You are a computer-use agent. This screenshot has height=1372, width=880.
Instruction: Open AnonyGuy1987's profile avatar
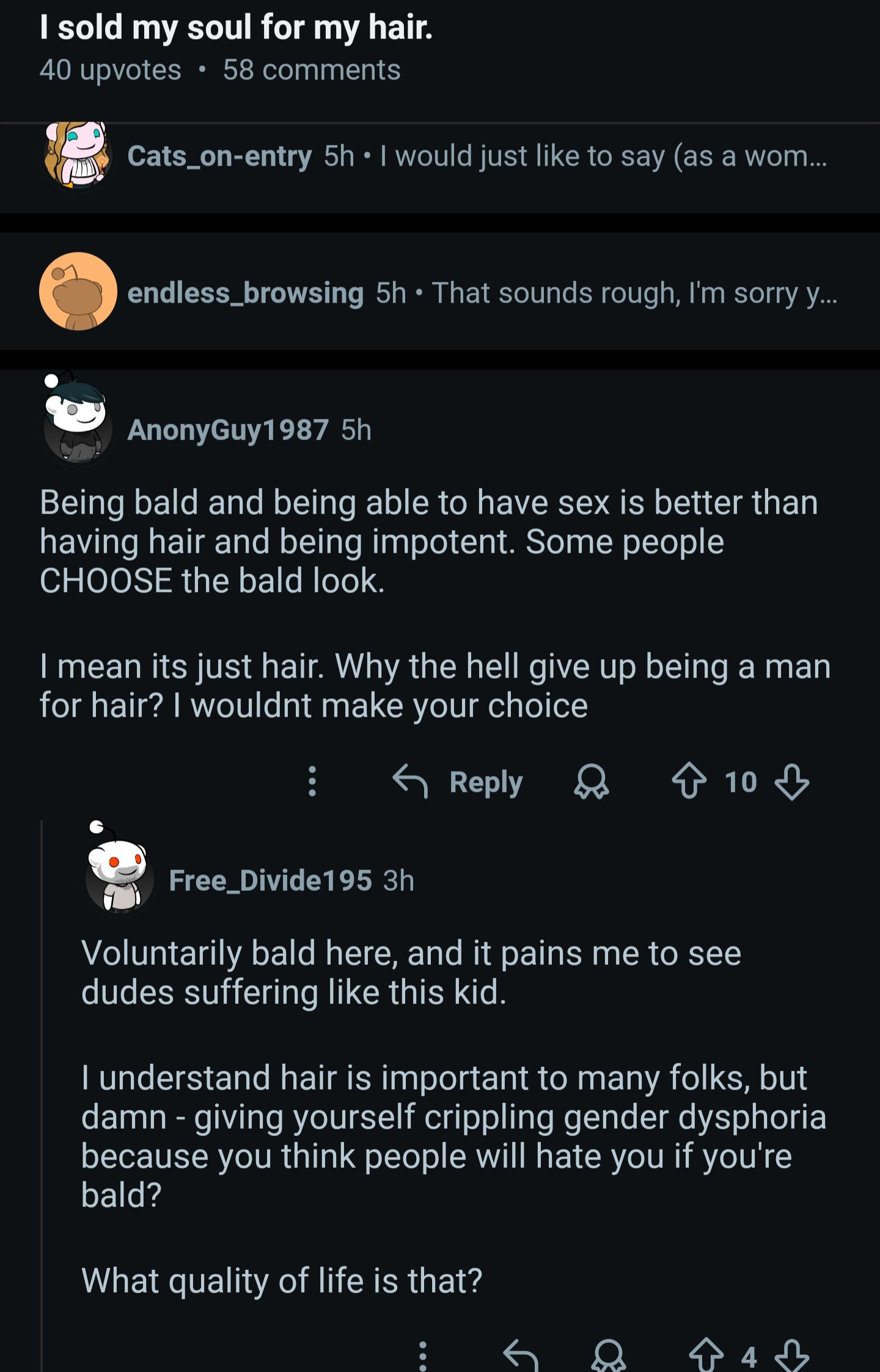pyautogui.click(x=78, y=421)
